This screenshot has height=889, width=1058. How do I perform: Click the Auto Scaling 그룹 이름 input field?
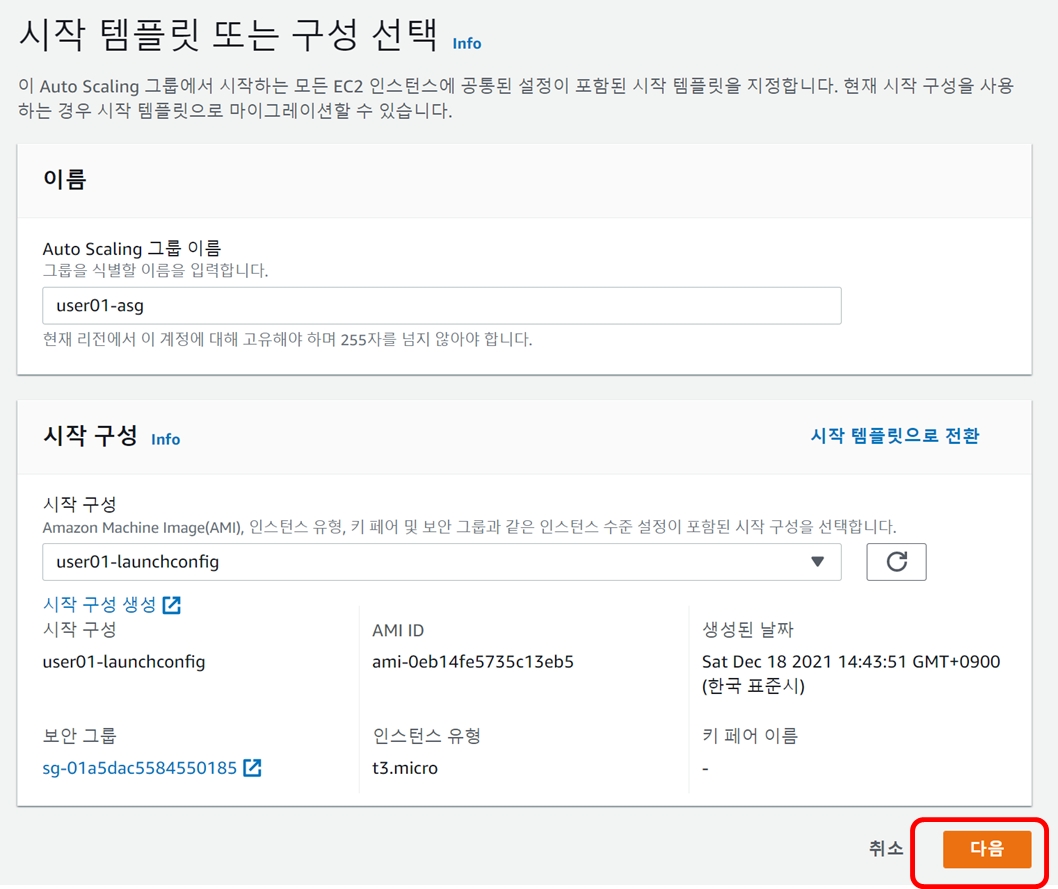[x=441, y=306]
